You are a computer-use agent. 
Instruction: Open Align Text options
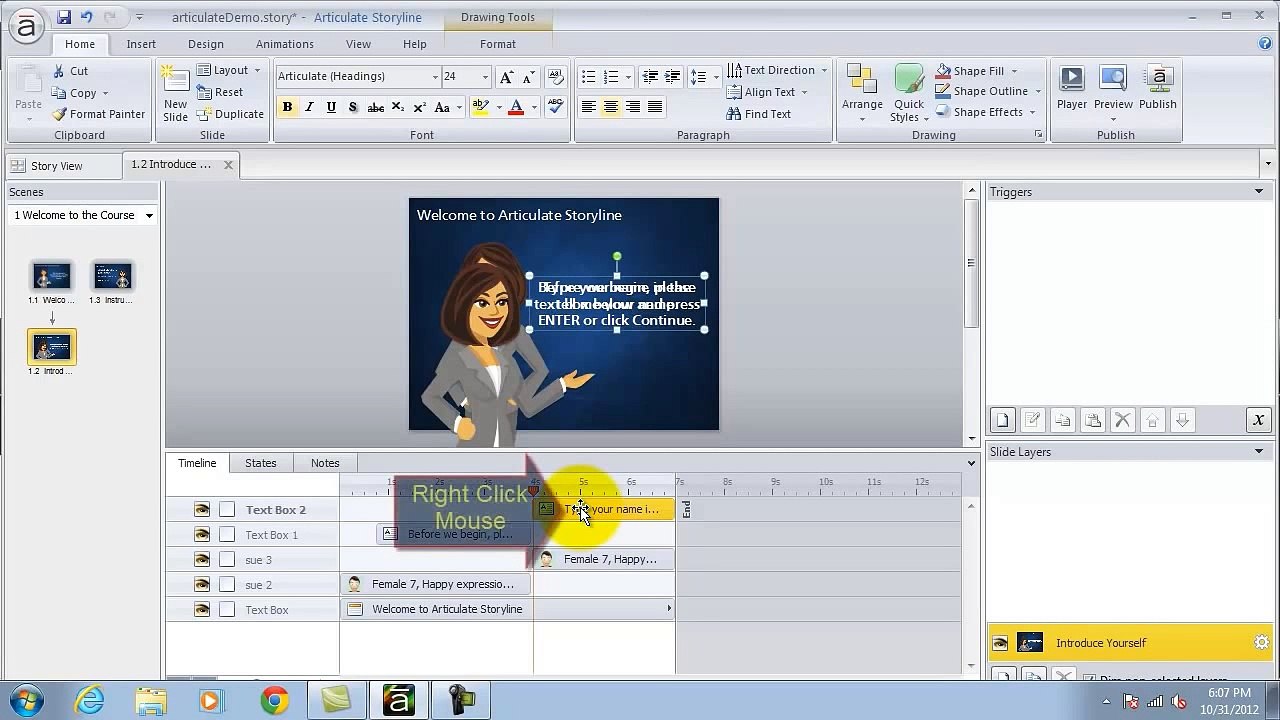[767, 92]
